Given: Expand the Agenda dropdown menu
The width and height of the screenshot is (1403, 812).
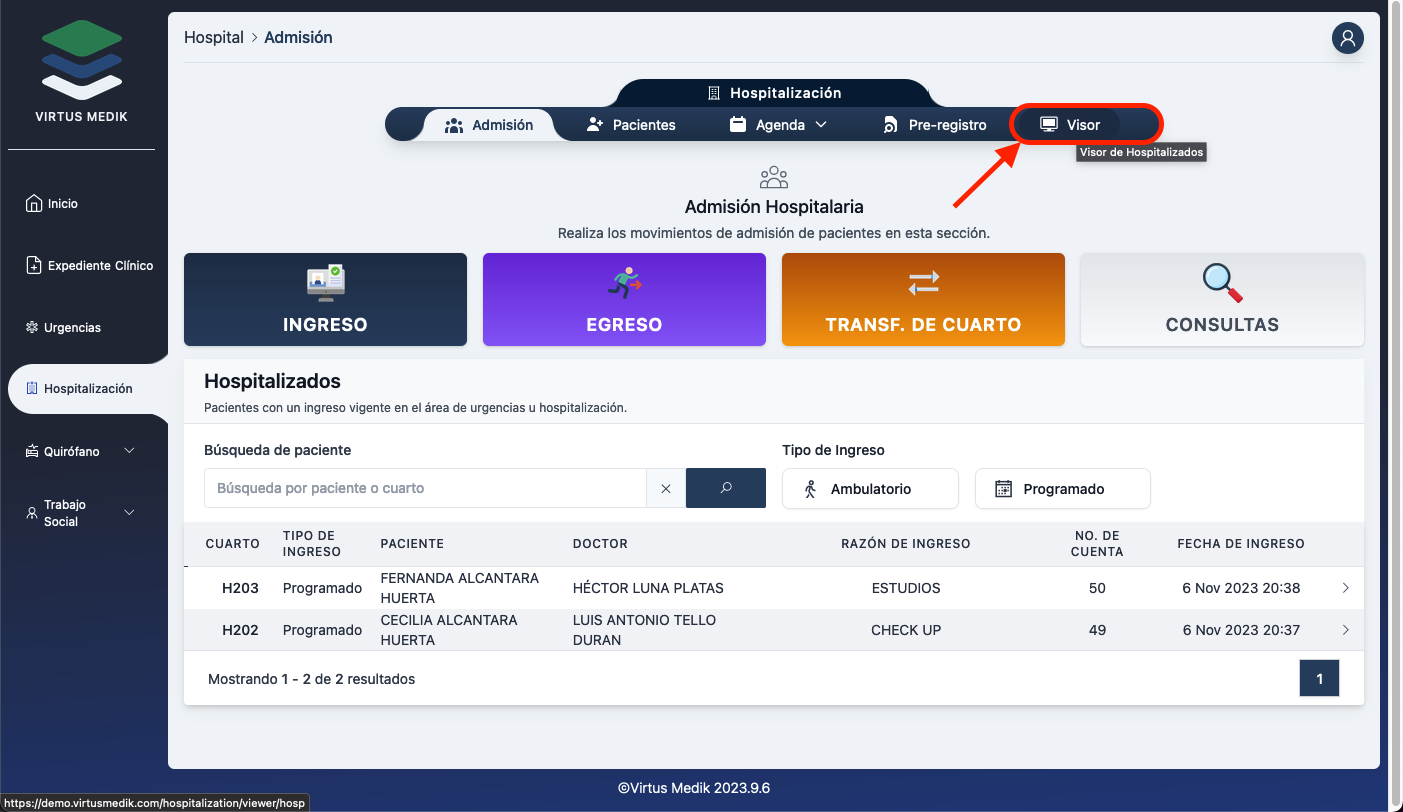Looking at the screenshot, I should coord(778,125).
